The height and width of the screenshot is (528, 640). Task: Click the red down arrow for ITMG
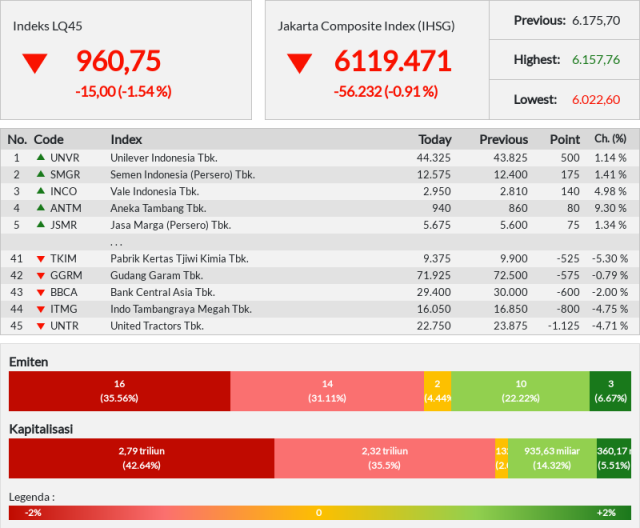click(x=41, y=309)
